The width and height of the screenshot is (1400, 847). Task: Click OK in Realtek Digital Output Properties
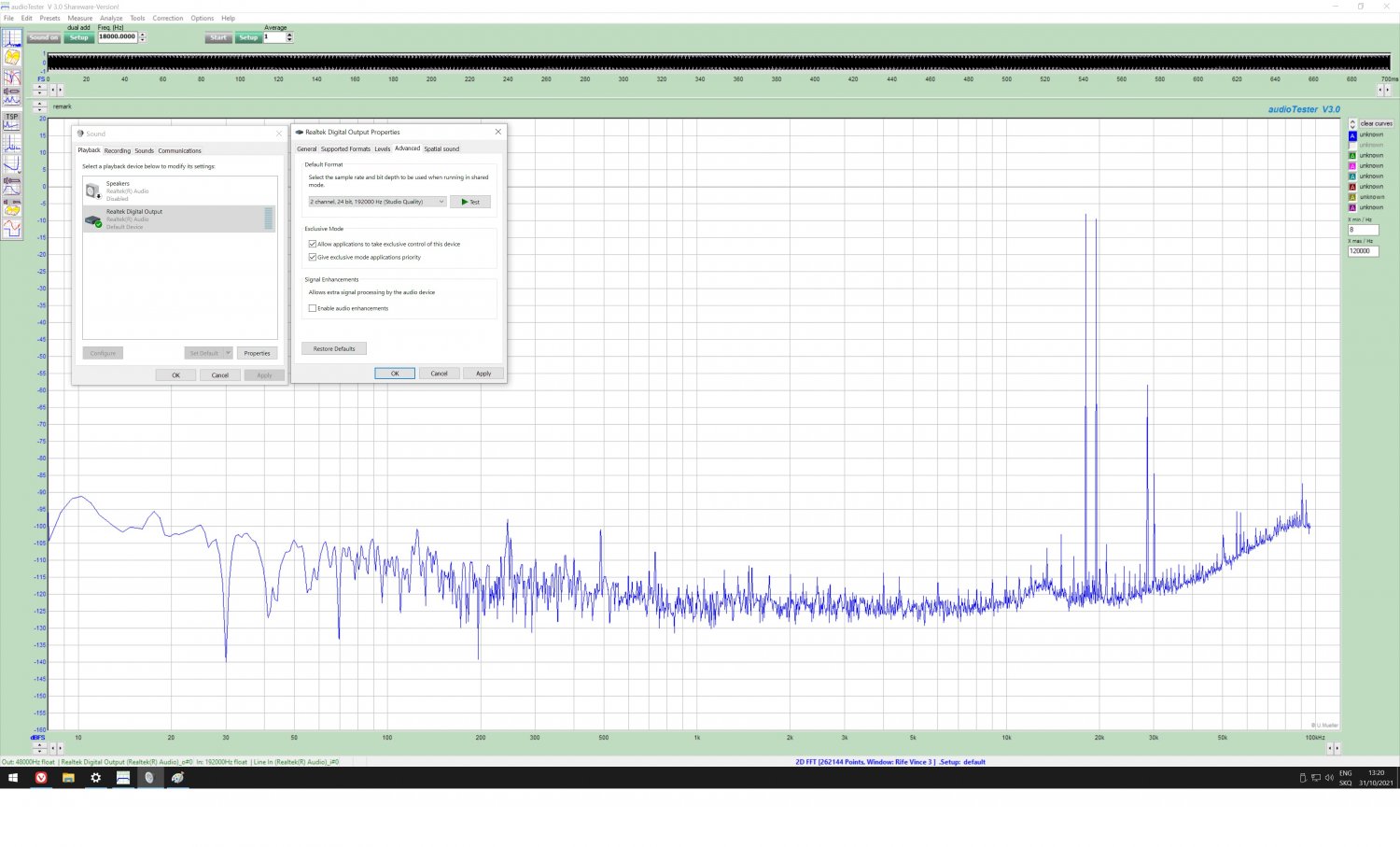coord(395,374)
